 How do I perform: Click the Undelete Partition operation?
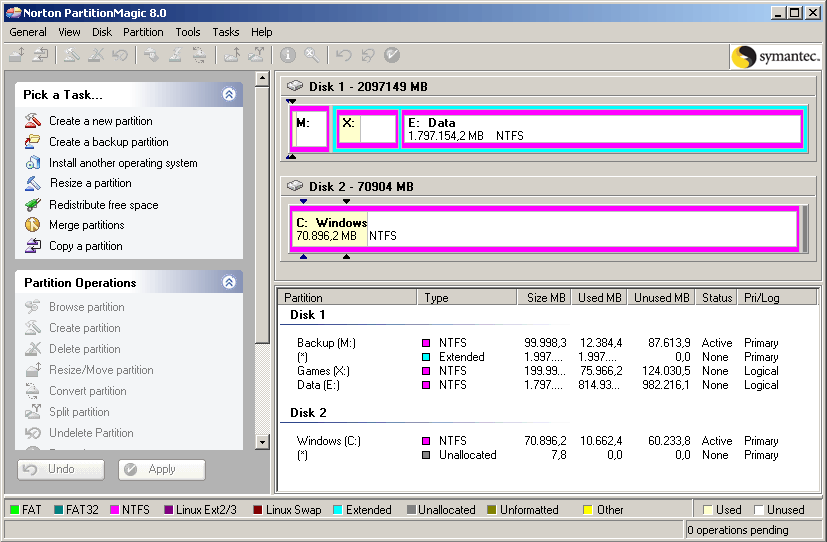coord(91,433)
